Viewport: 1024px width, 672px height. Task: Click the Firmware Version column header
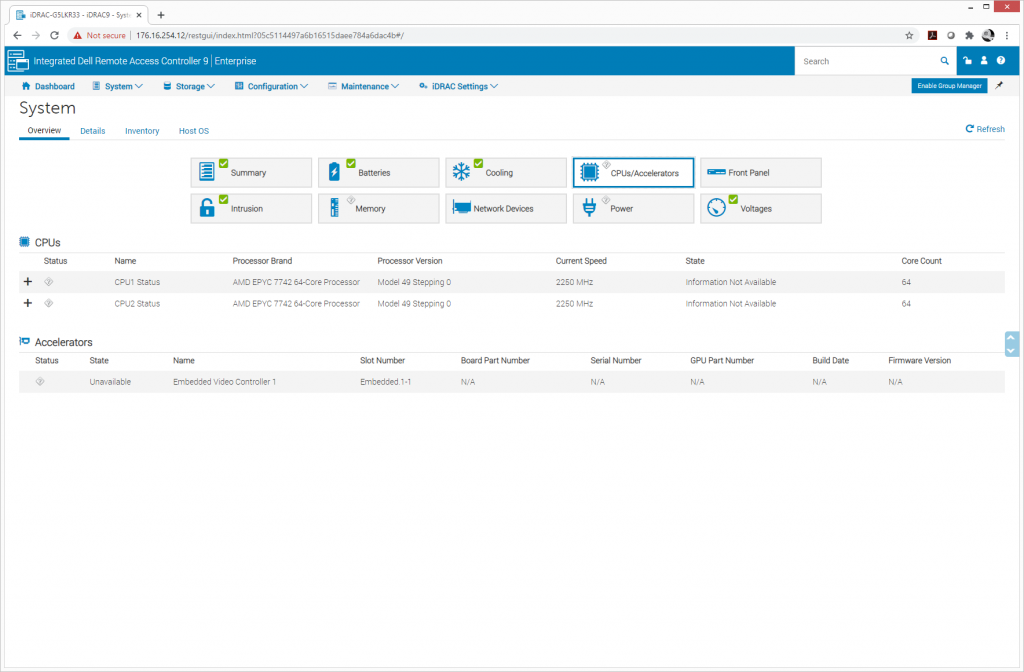(920, 360)
